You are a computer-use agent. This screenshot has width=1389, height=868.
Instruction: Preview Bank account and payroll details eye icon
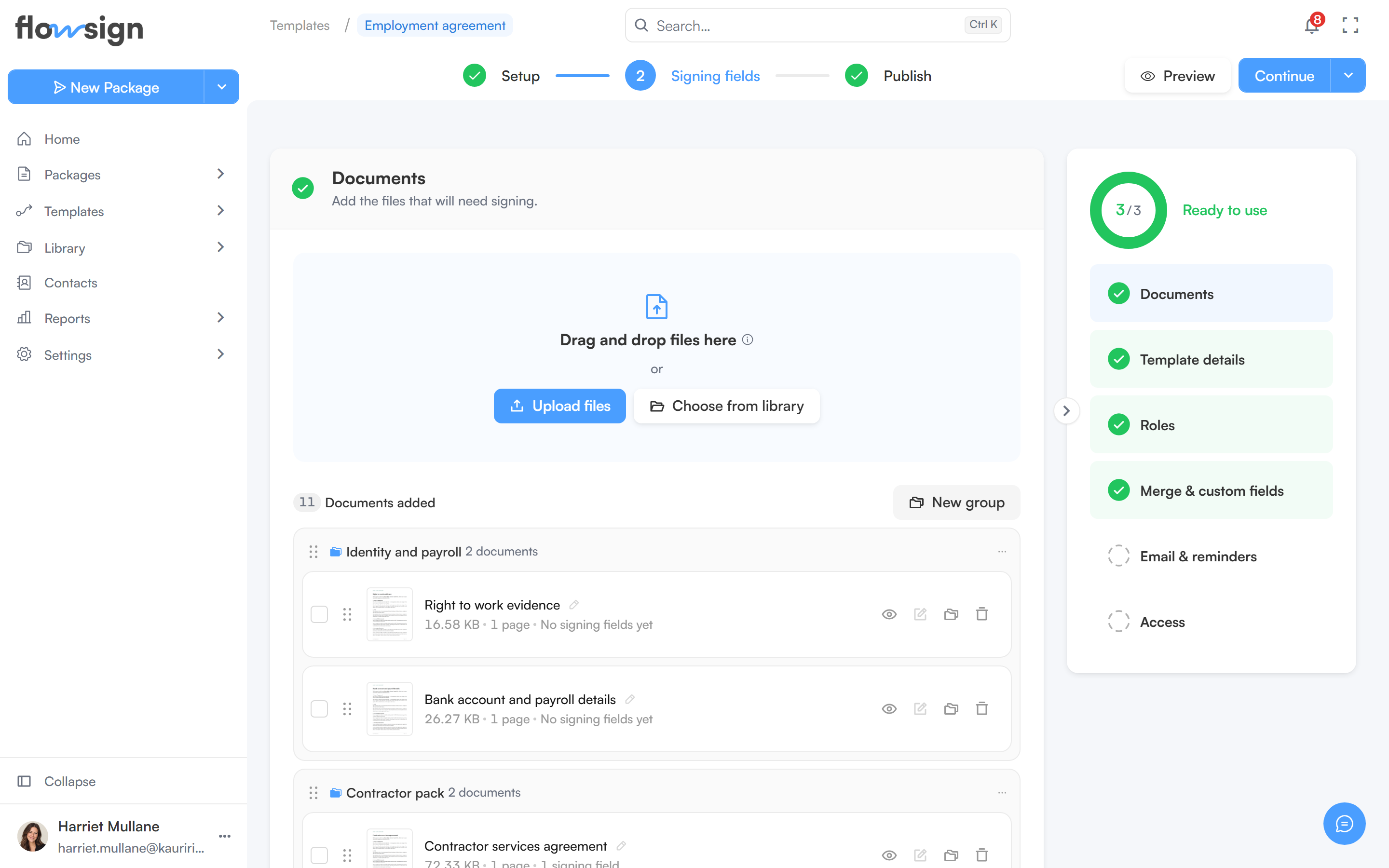point(889,709)
